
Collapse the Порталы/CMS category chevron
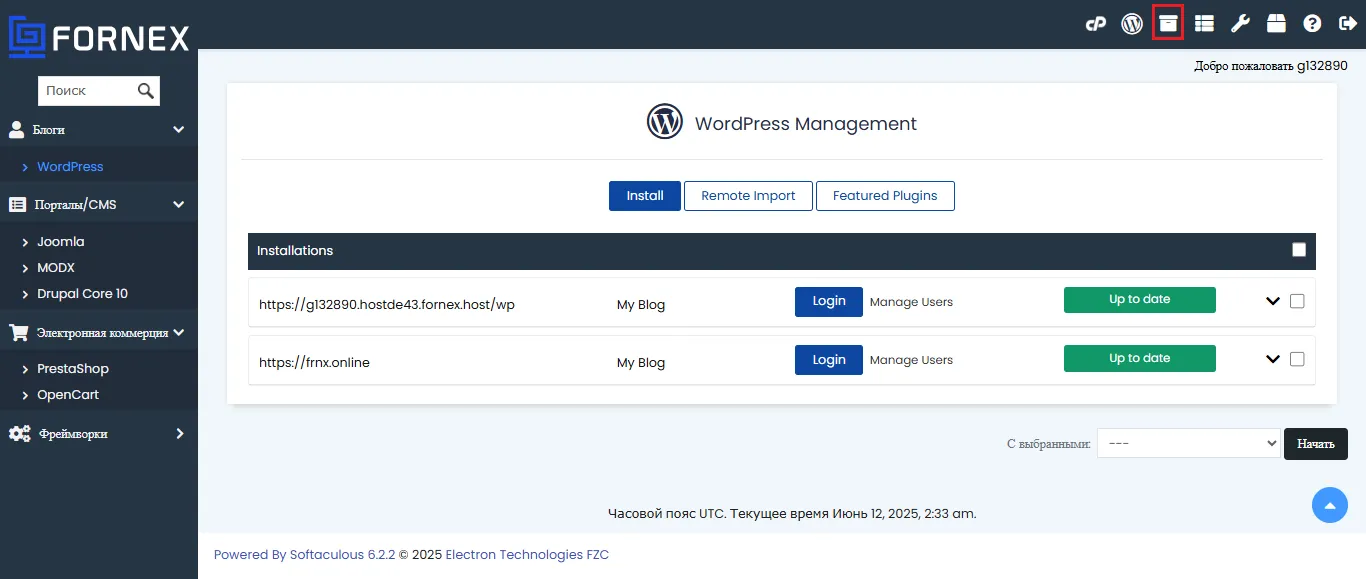[x=179, y=205]
